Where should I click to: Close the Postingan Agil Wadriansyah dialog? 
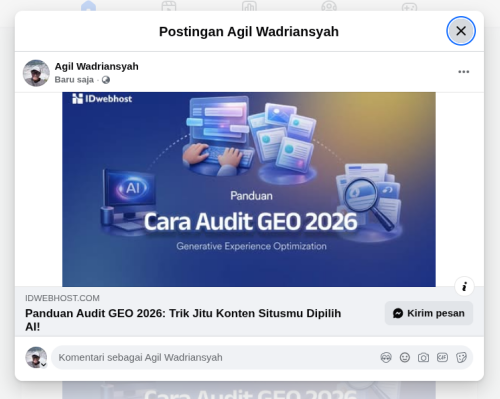(x=461, y=31)
